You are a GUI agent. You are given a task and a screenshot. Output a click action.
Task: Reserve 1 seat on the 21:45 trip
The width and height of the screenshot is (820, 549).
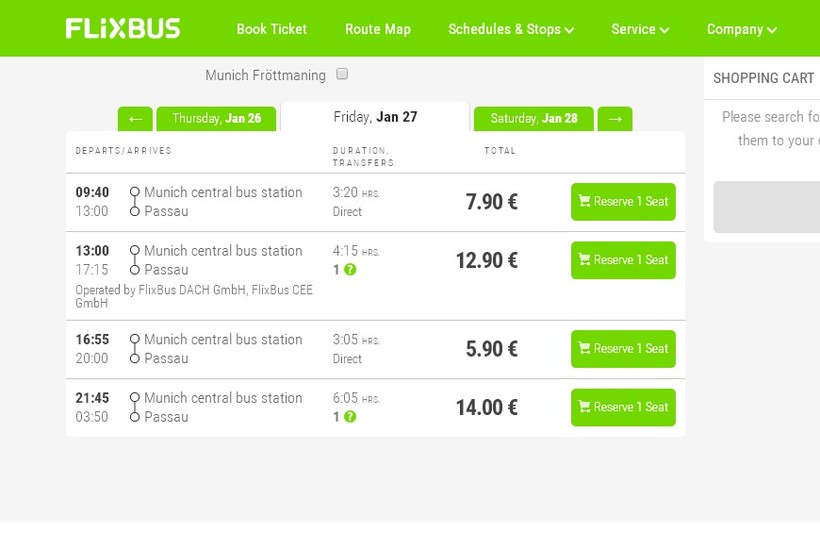pyautogui.click(x=623, y=407)
